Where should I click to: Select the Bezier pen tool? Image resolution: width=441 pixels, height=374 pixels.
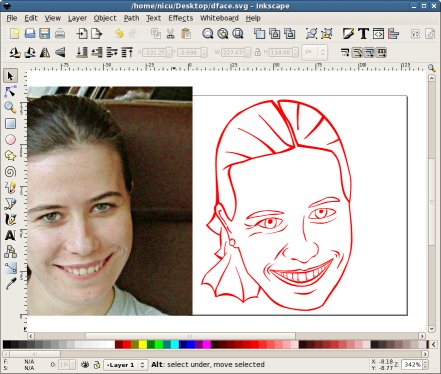pos(10,204)
